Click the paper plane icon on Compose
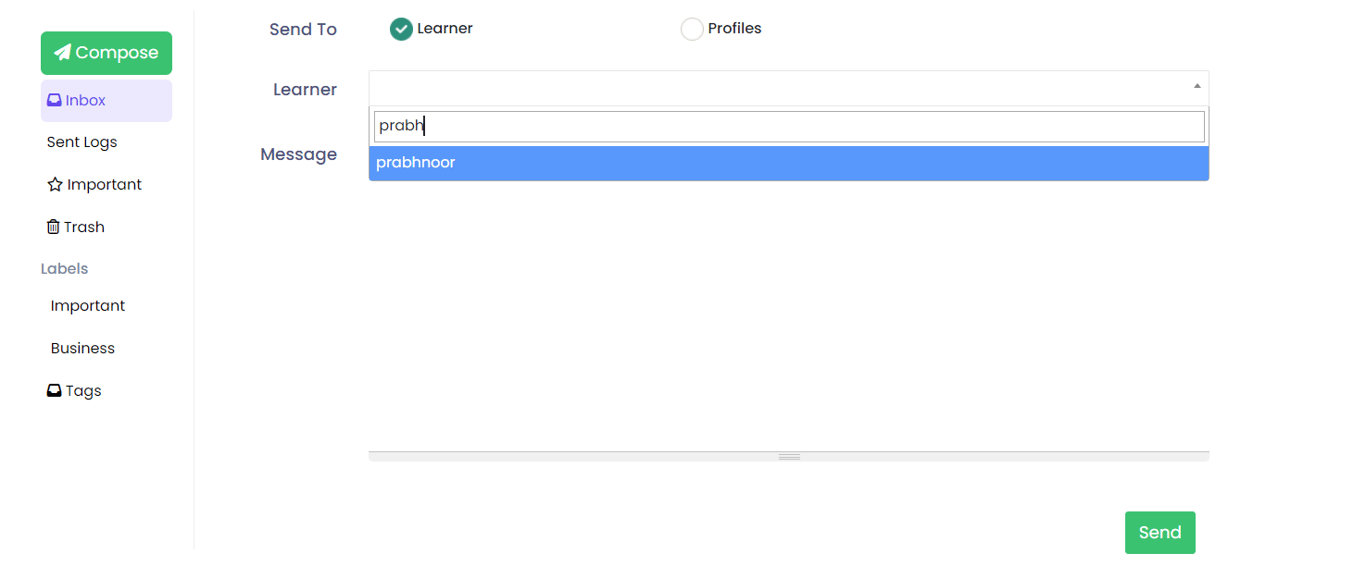Screen dimensions: 1366x566 pyautogui.click(x=62, y=52)
